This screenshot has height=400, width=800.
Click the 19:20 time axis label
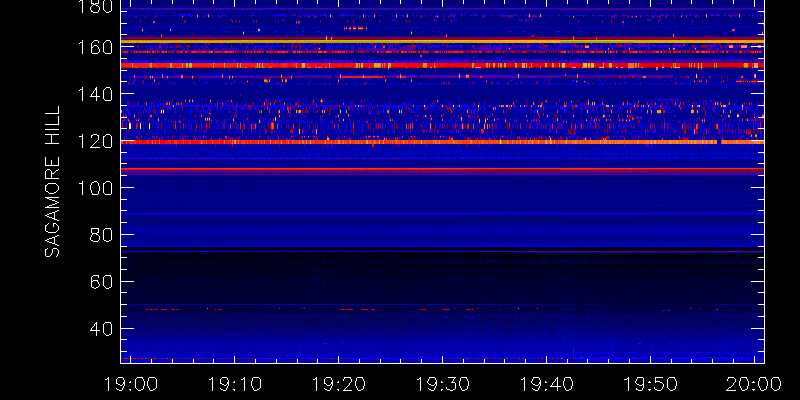click(x=338, y=384)
